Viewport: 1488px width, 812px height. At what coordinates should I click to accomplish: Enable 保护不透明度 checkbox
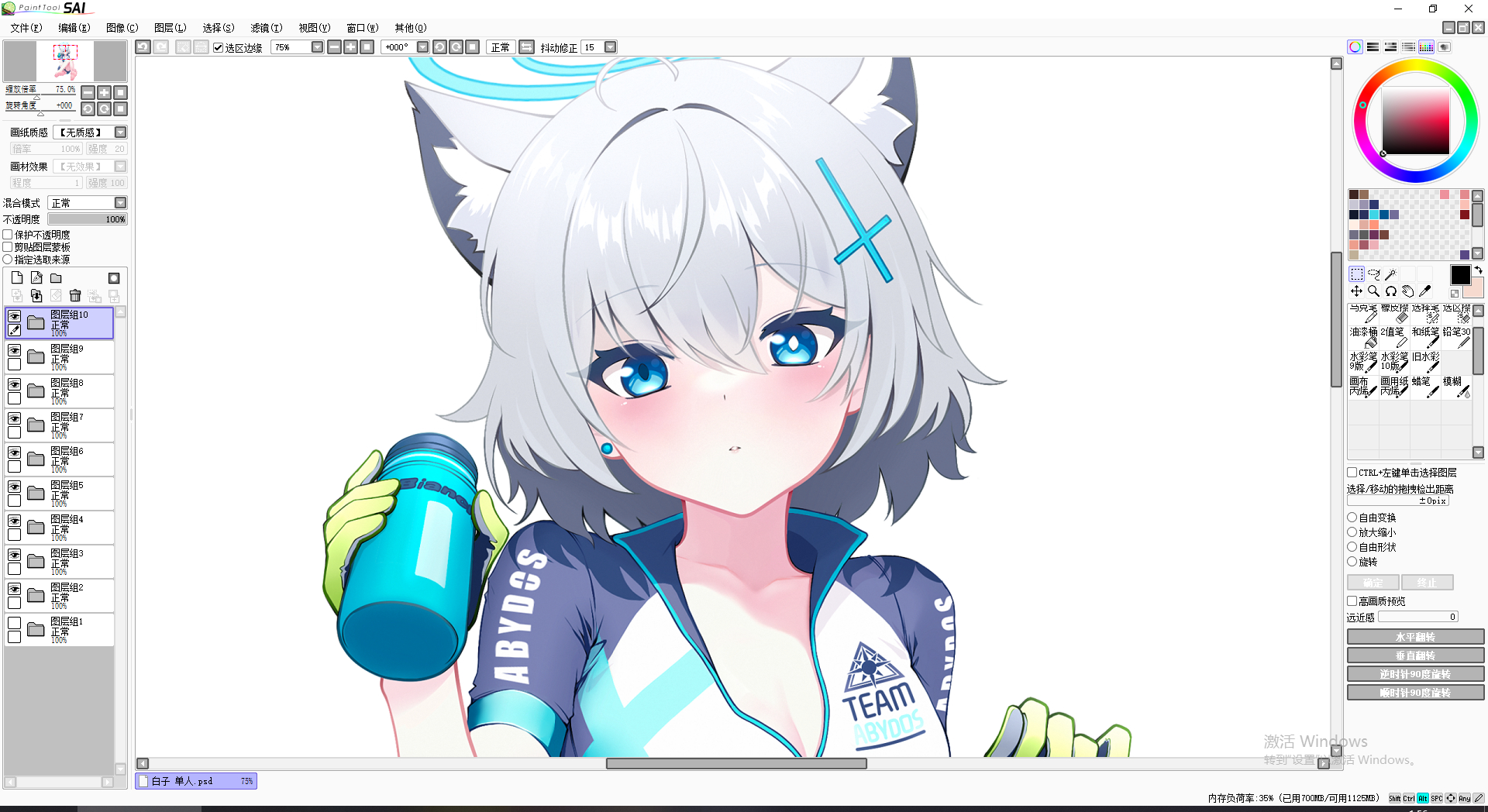(8, 234)
